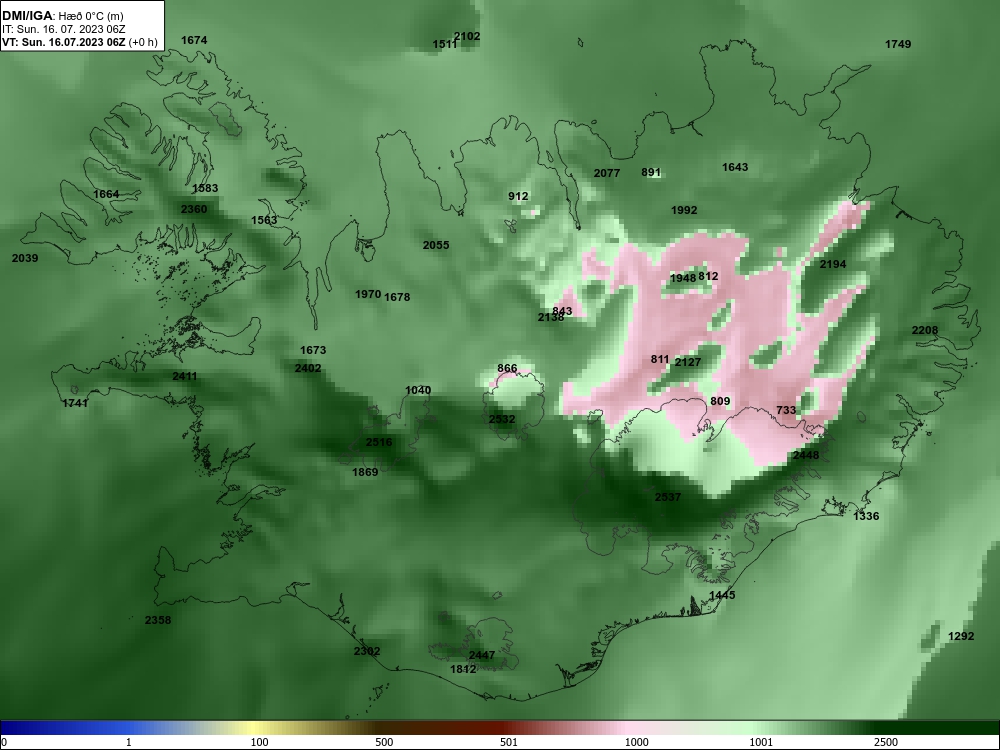The width and height of the screenshot is (1000, 750).
Task: Select the 500 tick label on the legend
Action: point(384,742)
